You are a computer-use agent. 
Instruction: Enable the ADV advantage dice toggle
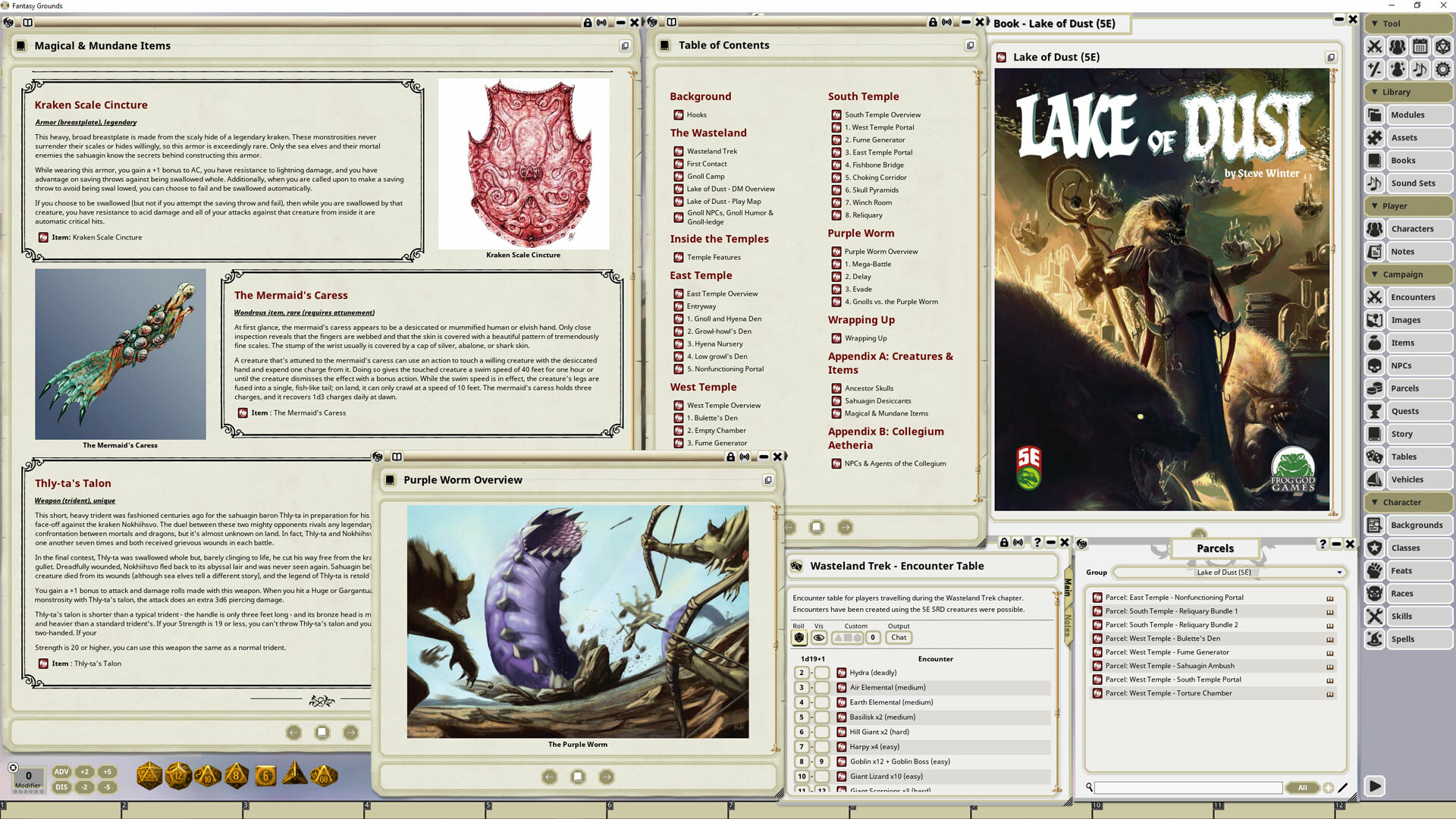61,770
